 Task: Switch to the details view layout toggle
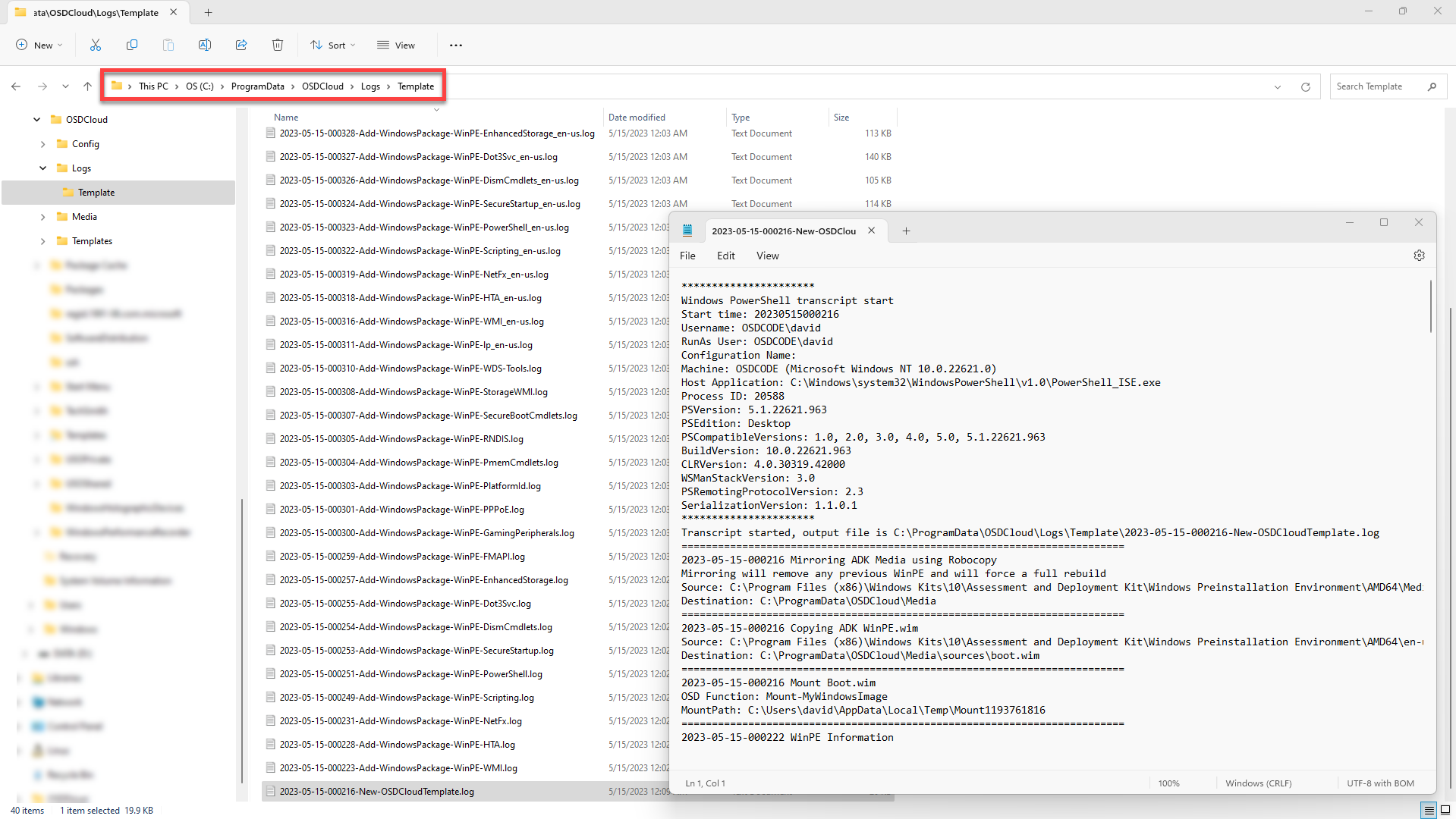tap(1429, 811)
